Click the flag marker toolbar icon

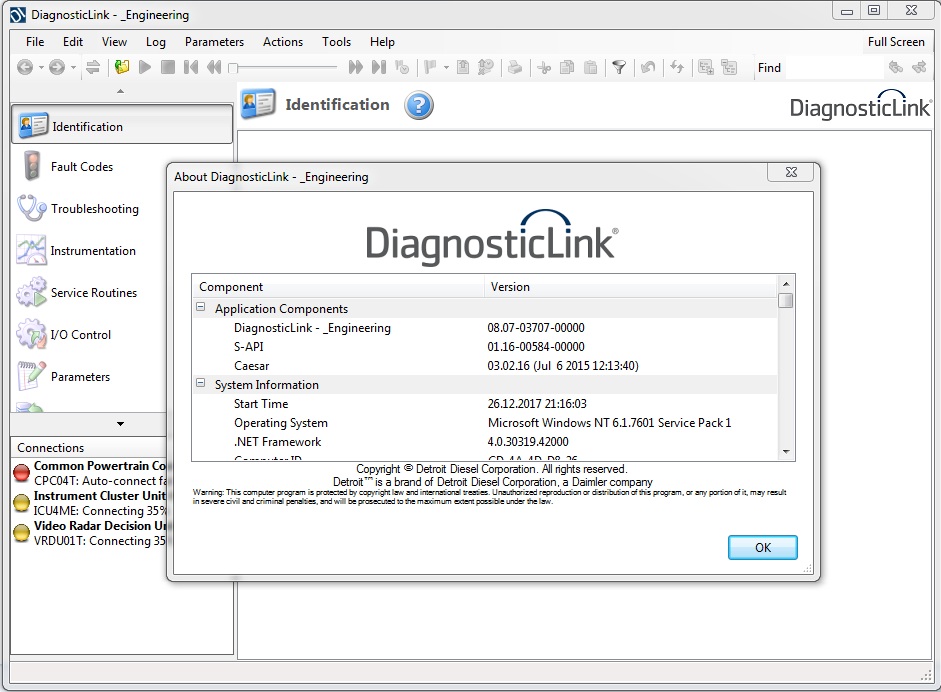[x=430, y=67]
